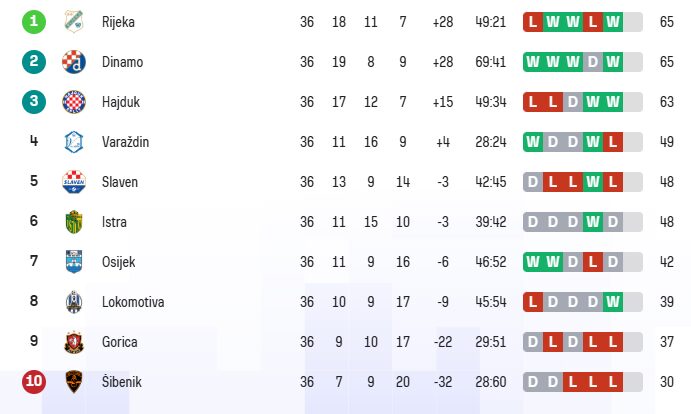Click the Dinamo club crest icon
The height and width of the screenshot is (414, 691).
pos(74,62)
